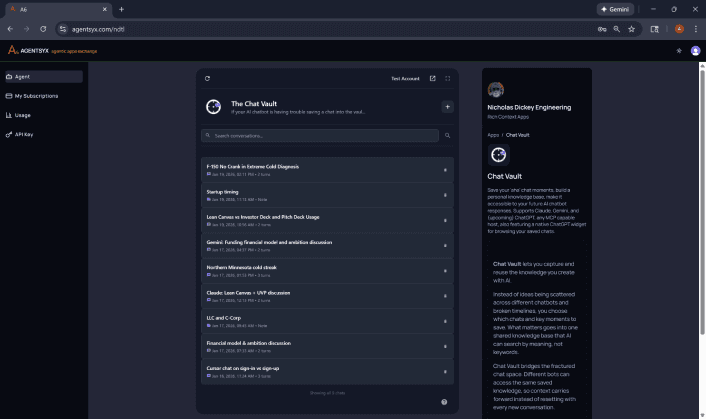Click the magnifier icon right of search box
Screen dimensions: 706x419
(447, 135)
